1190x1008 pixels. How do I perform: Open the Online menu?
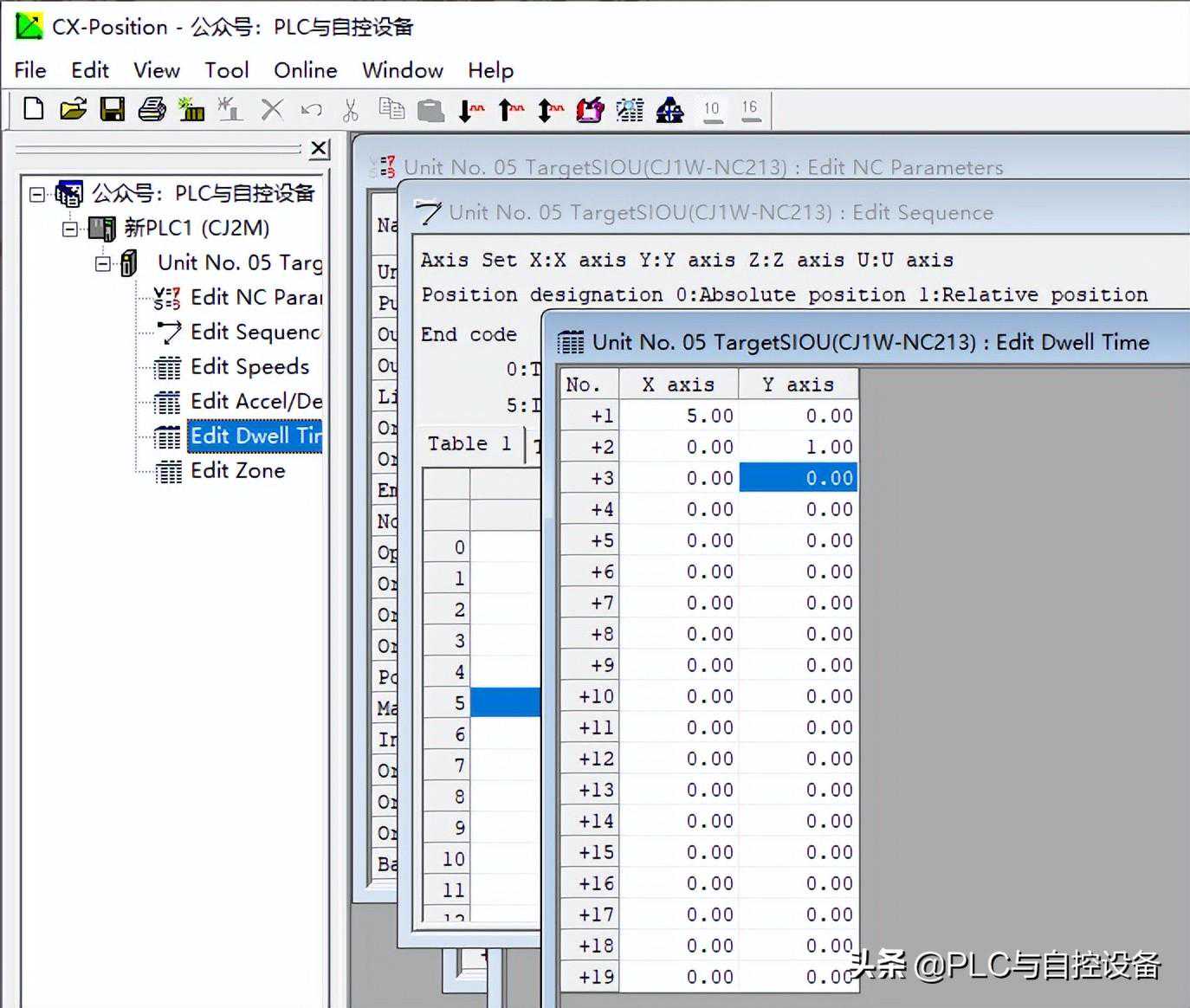pyautogui.click(x=305, y=70)
